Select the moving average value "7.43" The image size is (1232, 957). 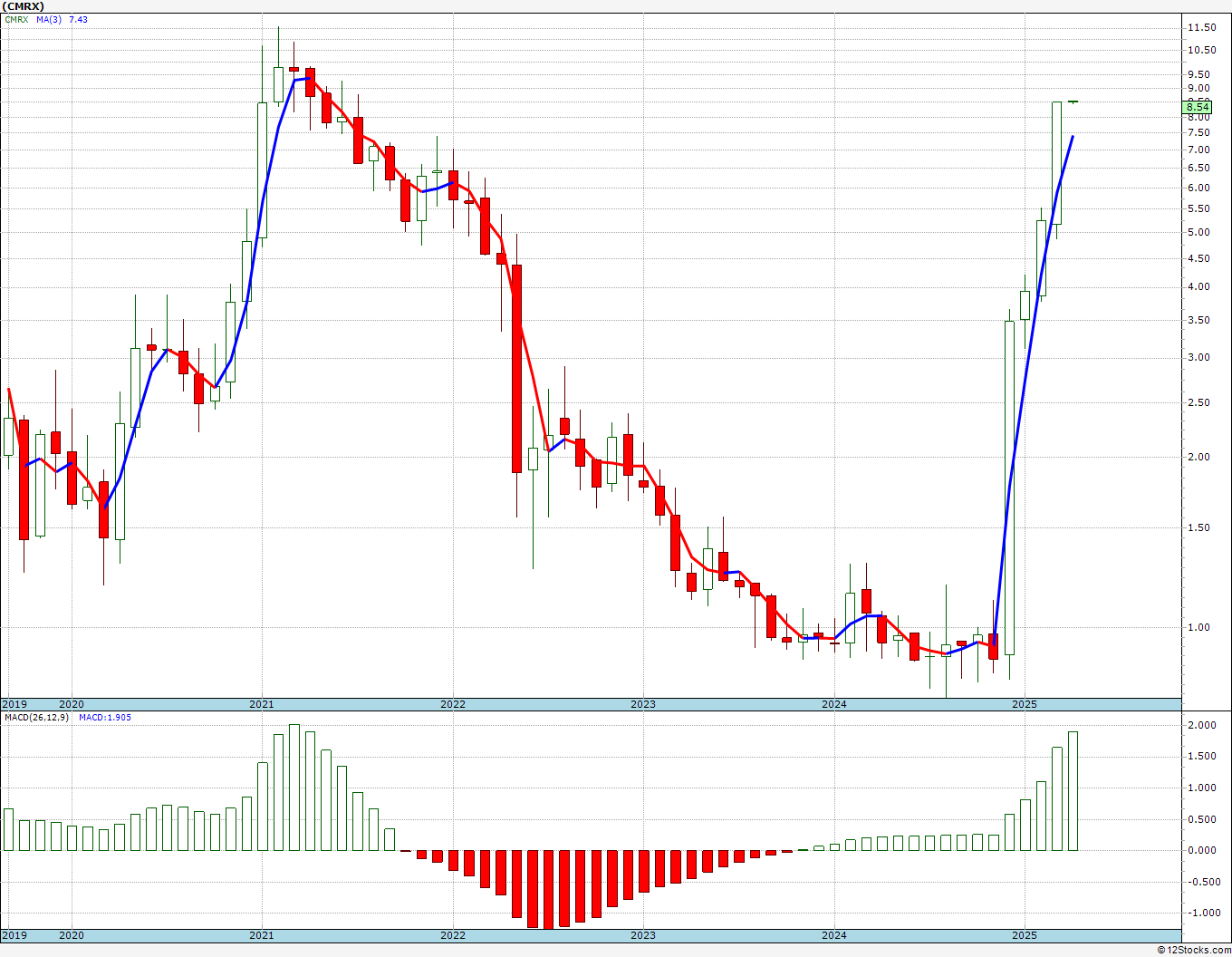point(79,19)
